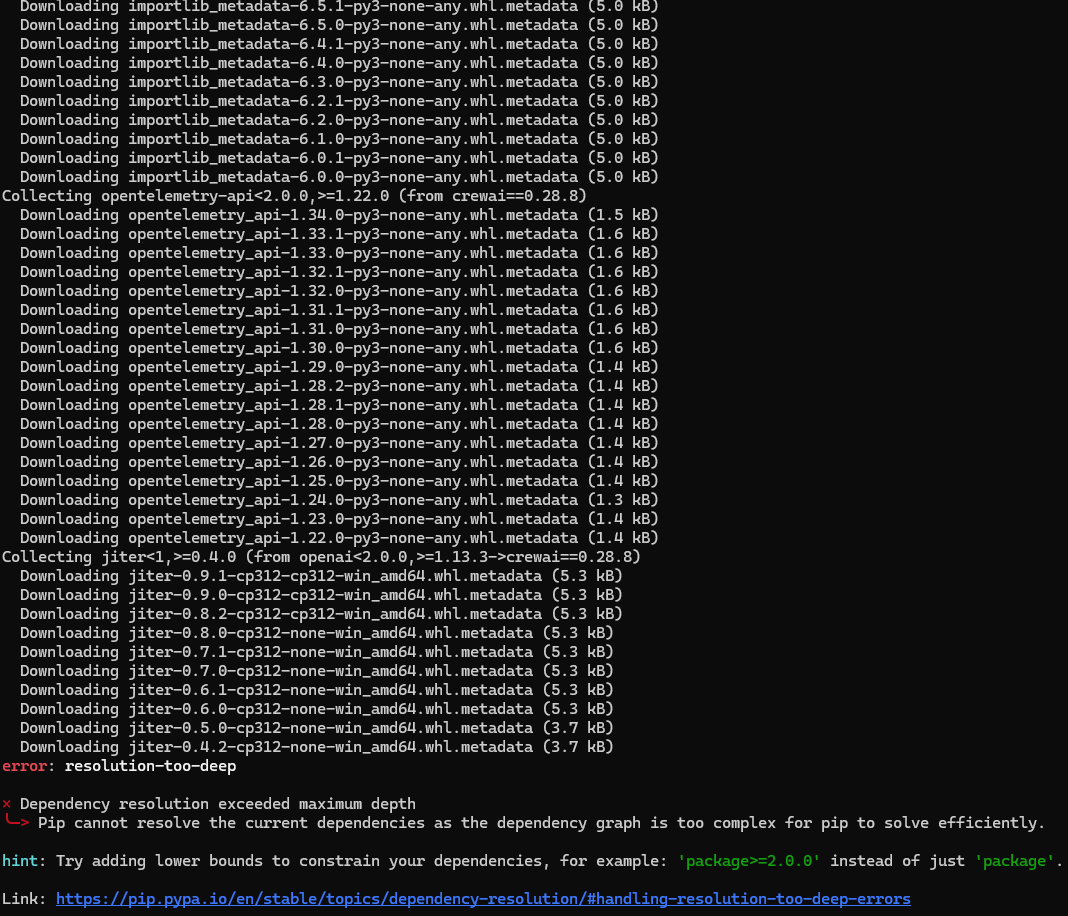This screenshot has width=1068, height=916.
Task: Click the 'Collecting jiter<1,>=0.4.0' line
Action: (321, 557)
